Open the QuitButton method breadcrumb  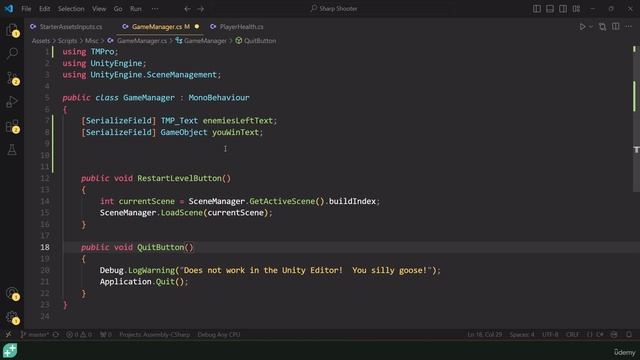tap(256, 41)
